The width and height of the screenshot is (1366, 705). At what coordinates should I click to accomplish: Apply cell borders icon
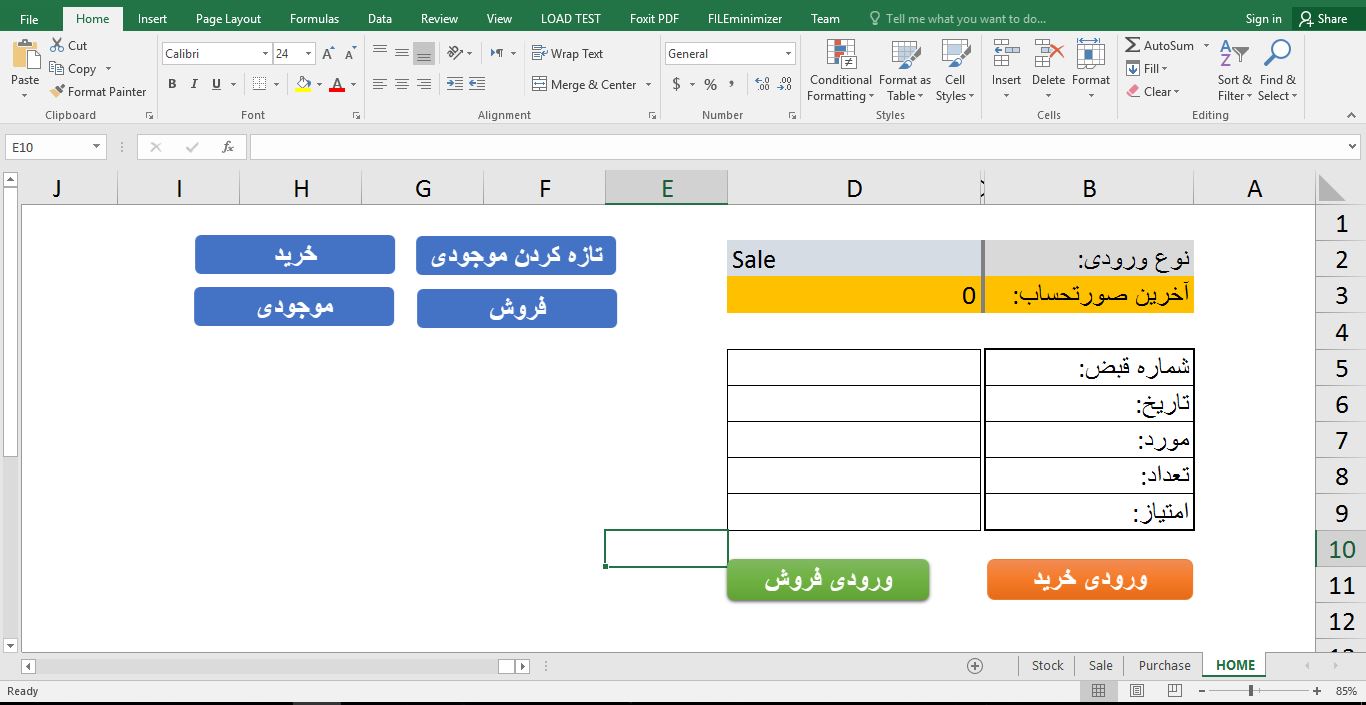pos(259,84)
